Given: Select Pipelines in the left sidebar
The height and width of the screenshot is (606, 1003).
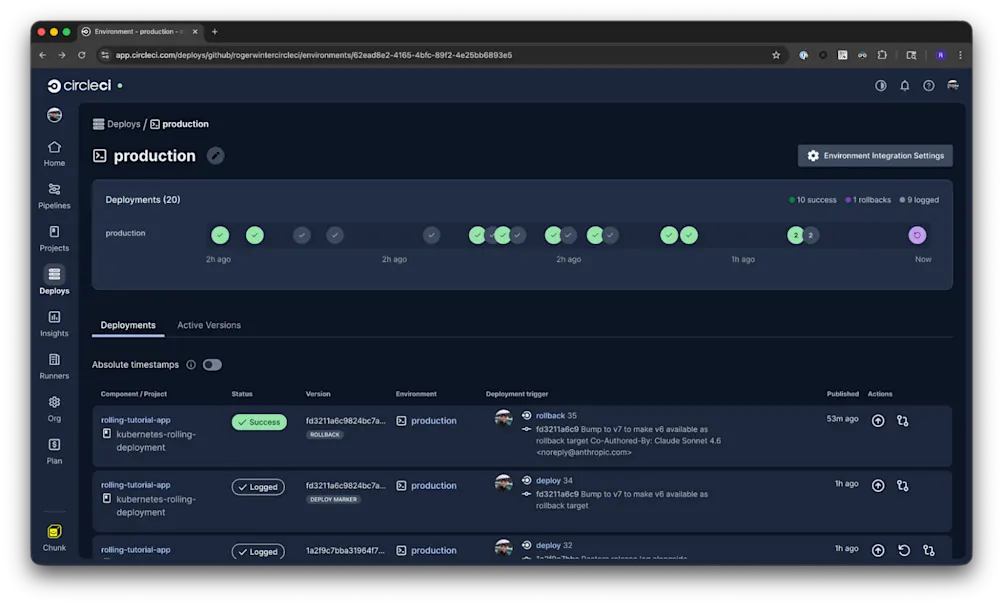Looking at the screenshot, I should [53, 196].
